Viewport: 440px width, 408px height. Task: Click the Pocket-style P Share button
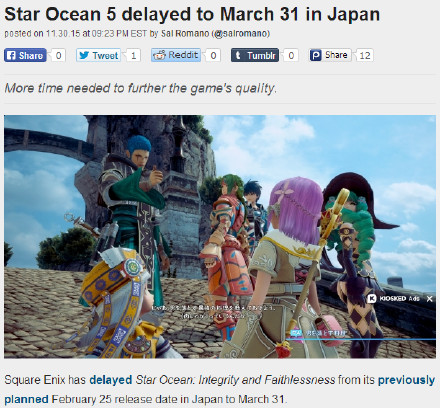(330, 55)
